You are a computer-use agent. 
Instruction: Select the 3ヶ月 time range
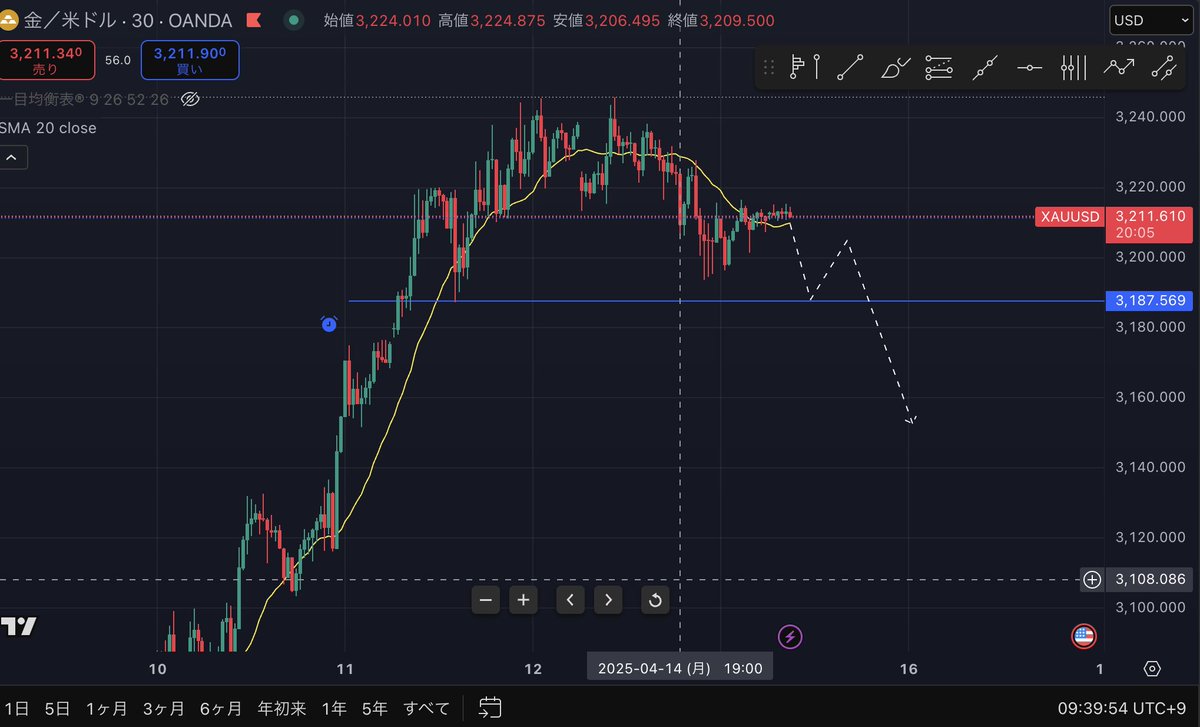[x=164, y=708]
